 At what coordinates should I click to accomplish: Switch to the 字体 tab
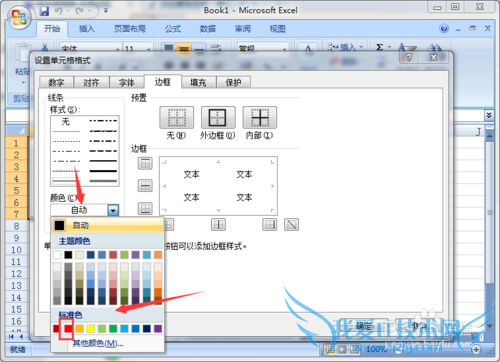127,82
